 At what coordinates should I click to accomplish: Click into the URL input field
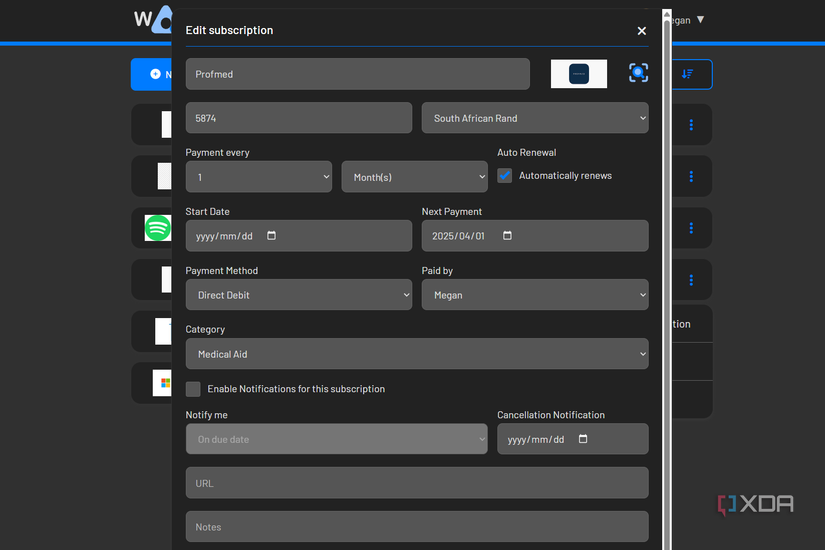click(x=416, y=483)
